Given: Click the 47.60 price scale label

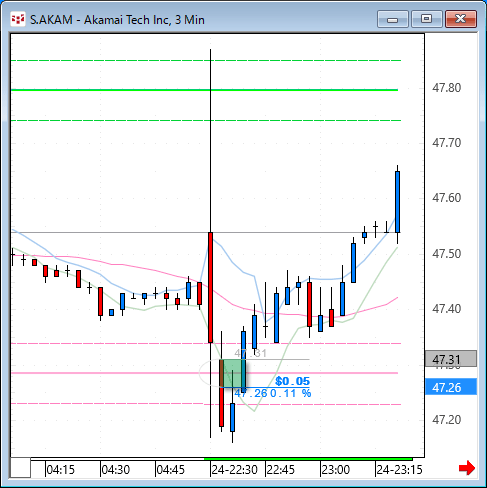Looking at the screenshot, I should point(447,198).
